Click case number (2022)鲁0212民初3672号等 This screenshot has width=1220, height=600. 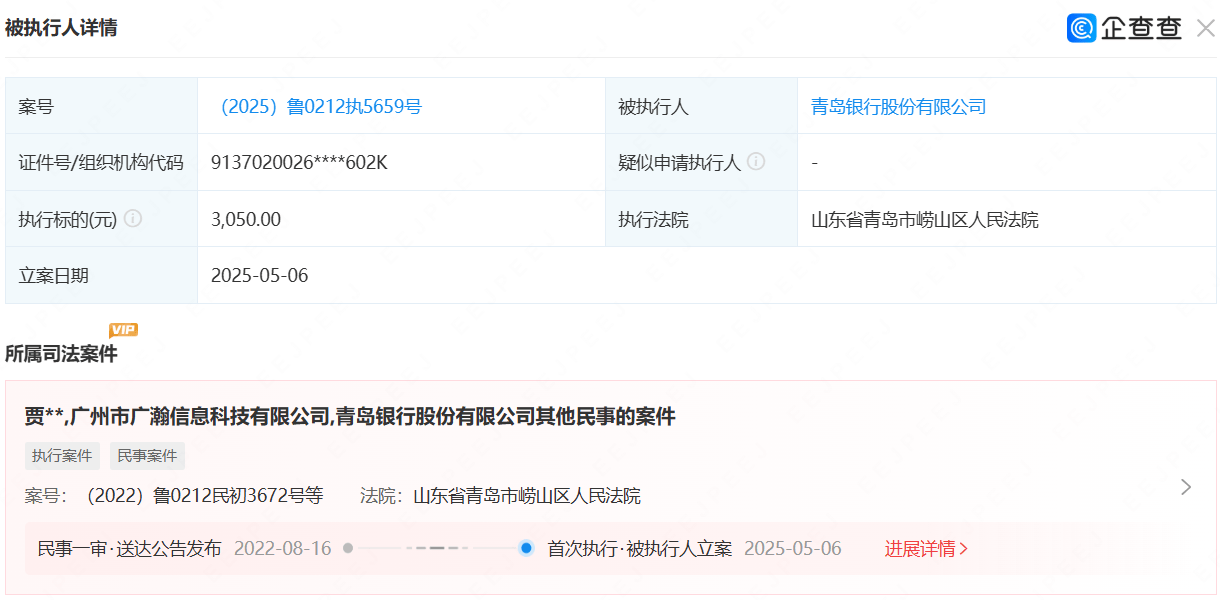(204, 495)
